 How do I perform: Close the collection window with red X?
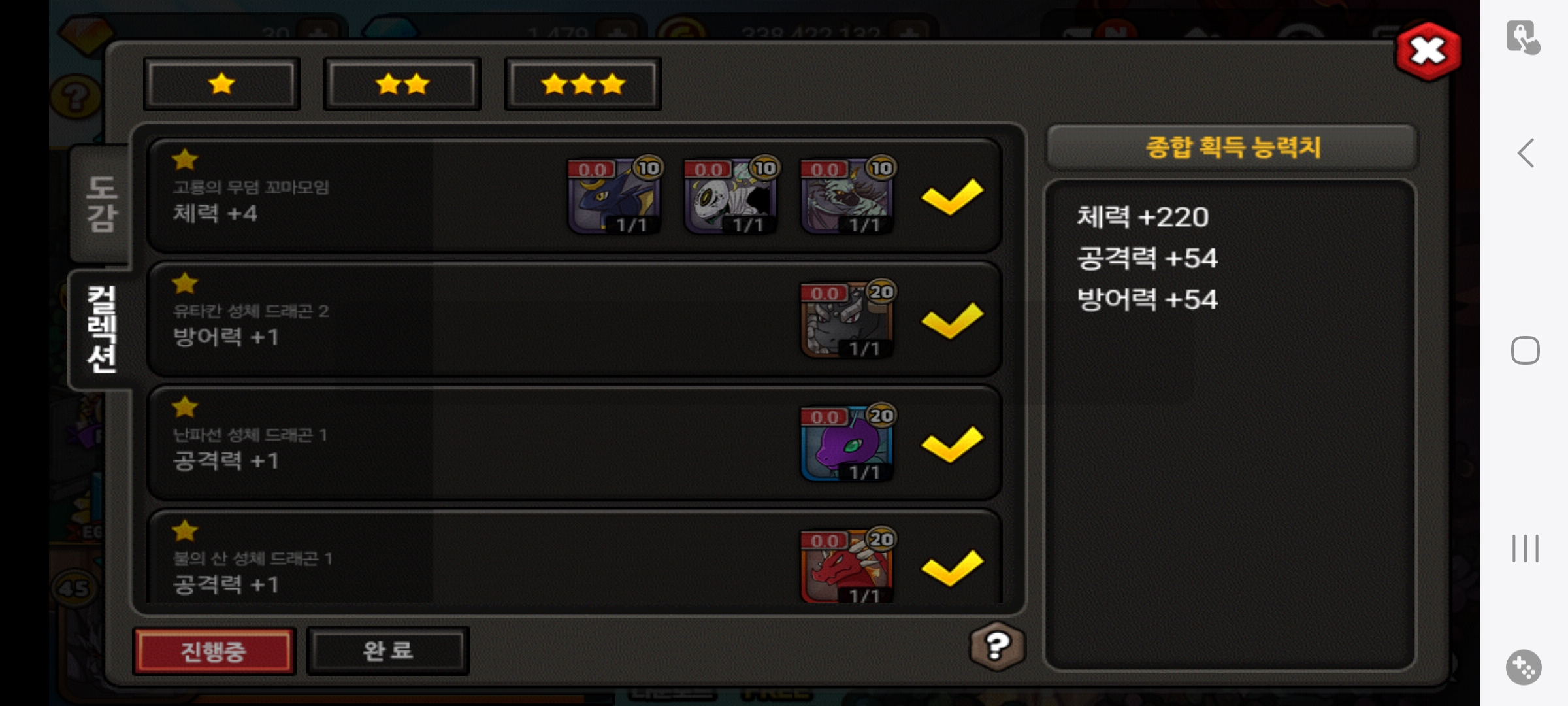[1428, 51]
